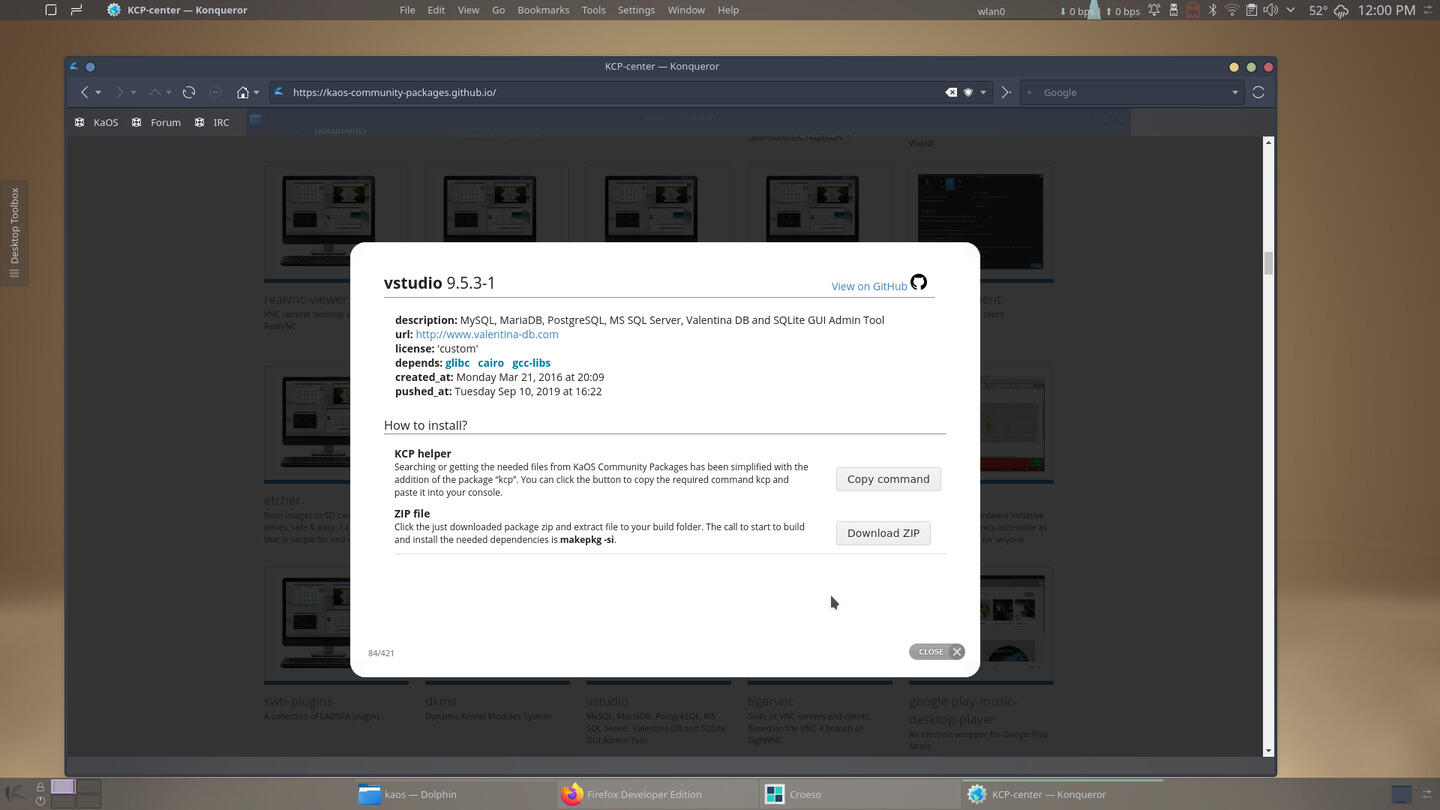Click the Konqueror icon in the window title bar
Viewport: 1440px width, 810px height.
coord(73,66)
